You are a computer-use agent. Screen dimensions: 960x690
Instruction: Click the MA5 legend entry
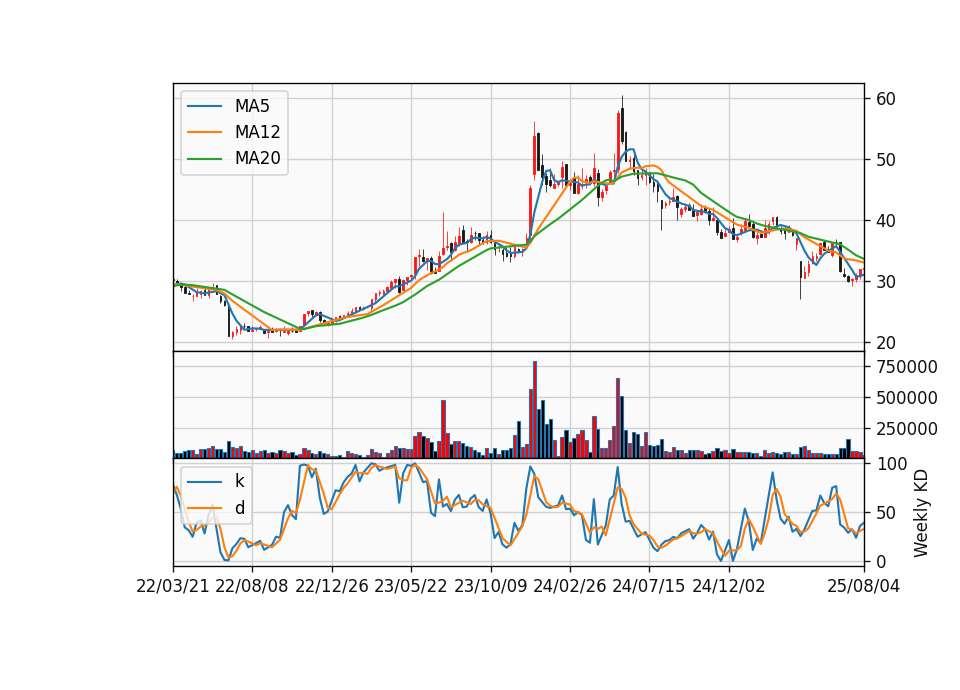coord(234,106)
